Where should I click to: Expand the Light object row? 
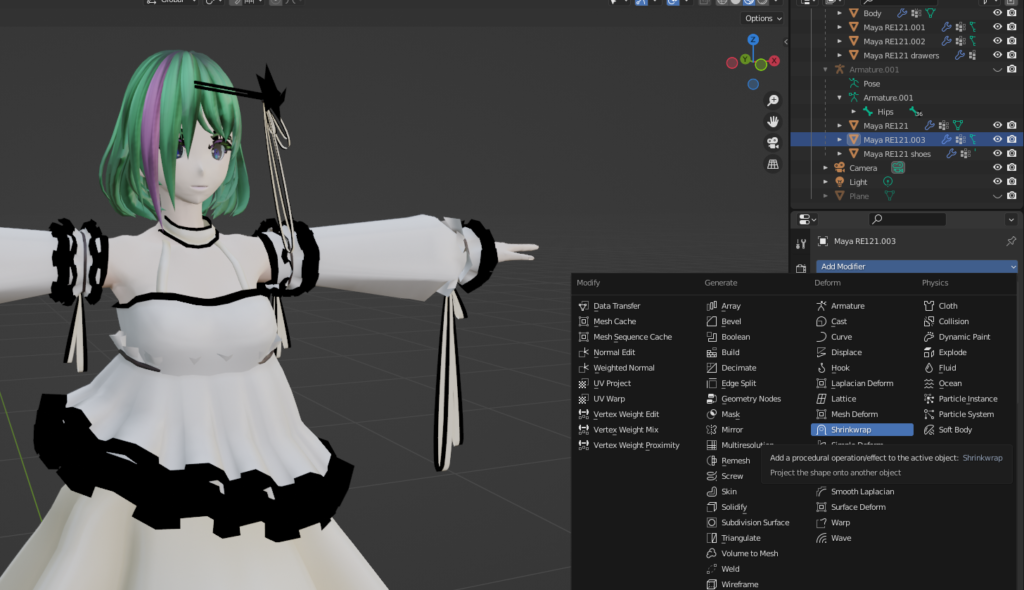[x=825, y=182]
